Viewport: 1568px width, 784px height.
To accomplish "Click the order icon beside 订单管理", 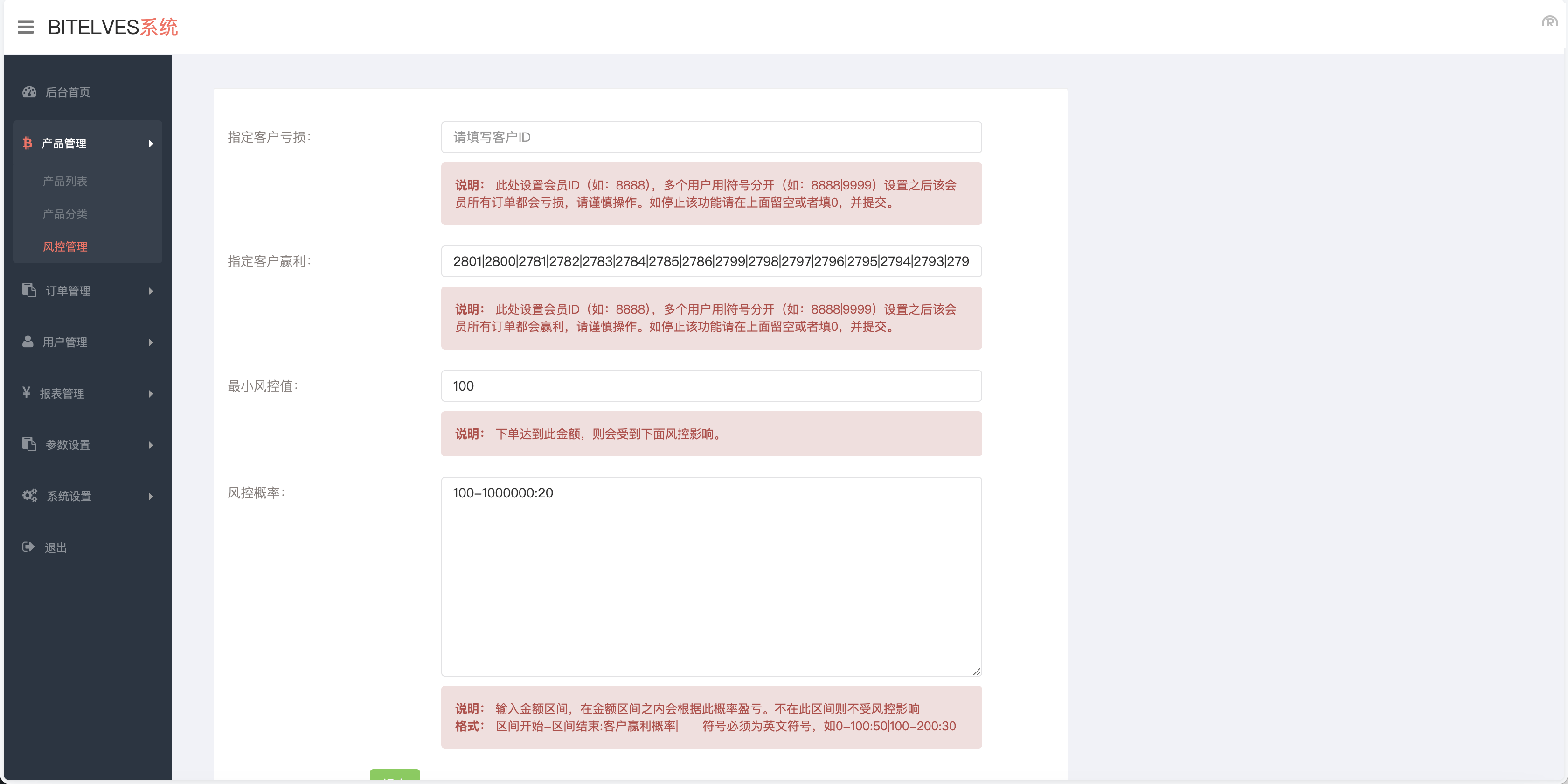I will tap(29, 290).
